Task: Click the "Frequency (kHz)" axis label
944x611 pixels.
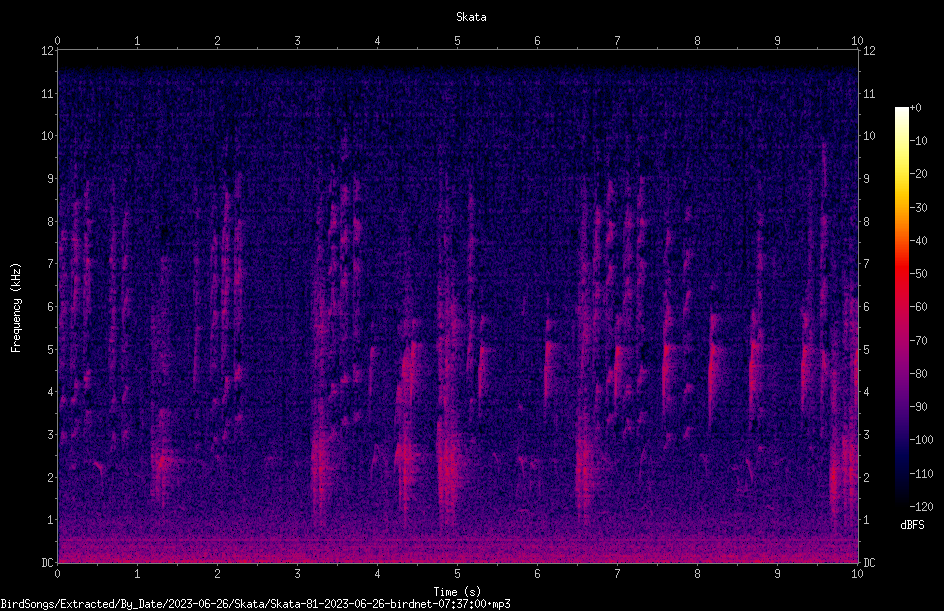Action: point(16,307)
